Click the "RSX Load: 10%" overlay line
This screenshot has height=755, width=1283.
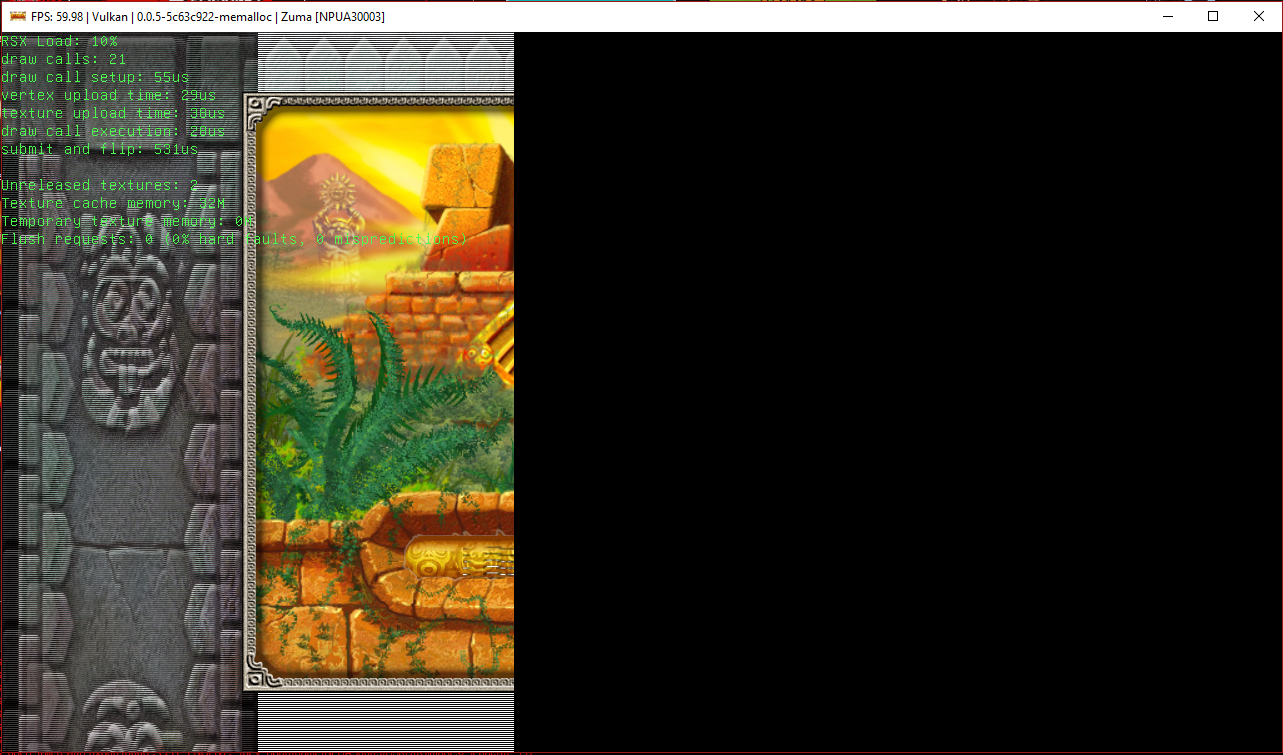(x=59, y=41)
